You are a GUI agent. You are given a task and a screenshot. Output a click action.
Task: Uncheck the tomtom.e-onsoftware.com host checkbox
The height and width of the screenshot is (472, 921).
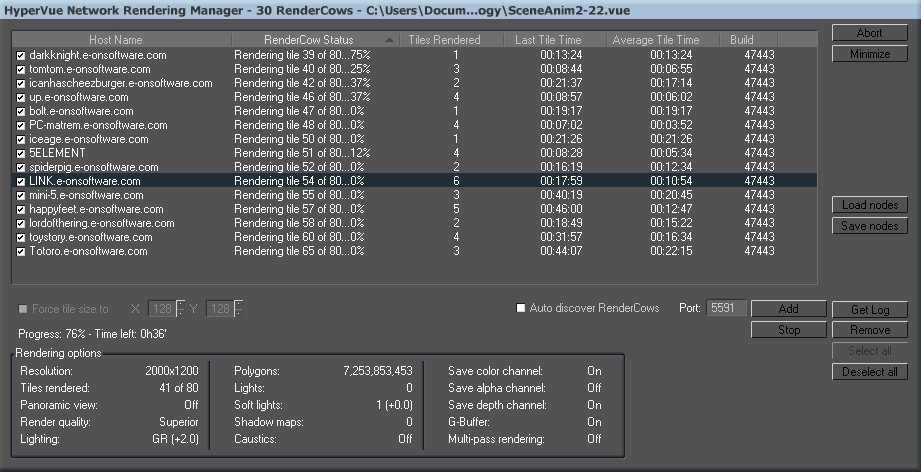(21, 70)
